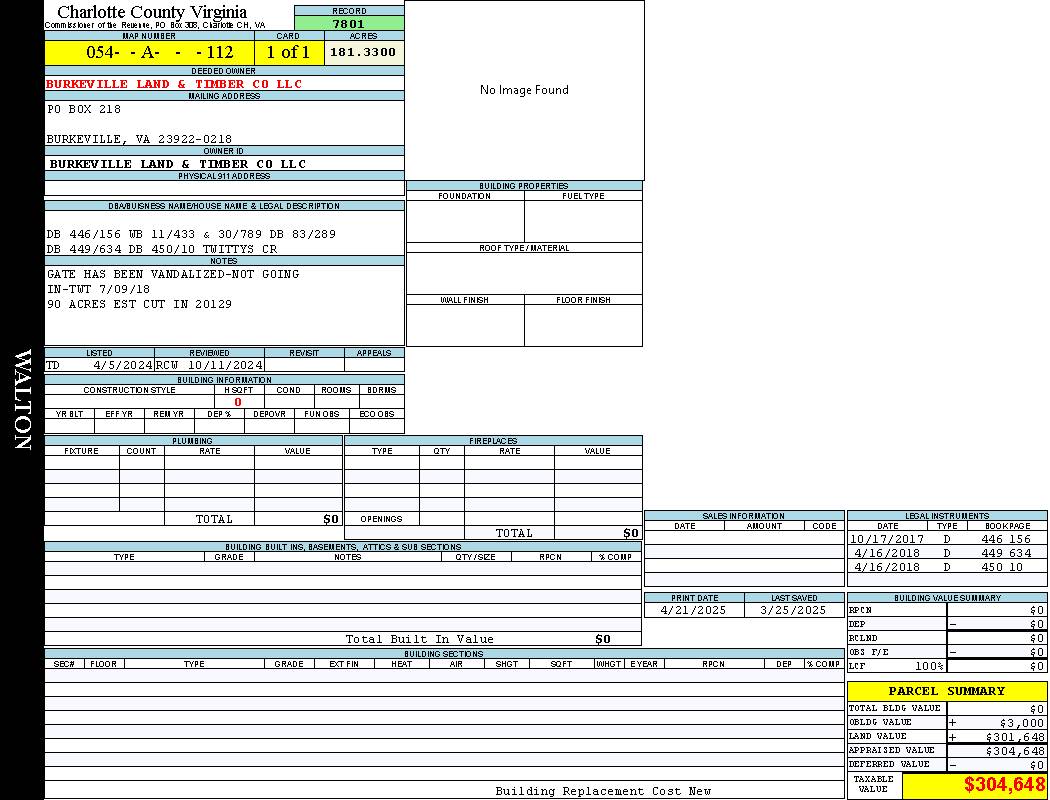Image resolution: width=1050 pixels, height=800 pixels.
Task: Open the 'No Image Found' photo placeholder
Action: click(524, 90)
